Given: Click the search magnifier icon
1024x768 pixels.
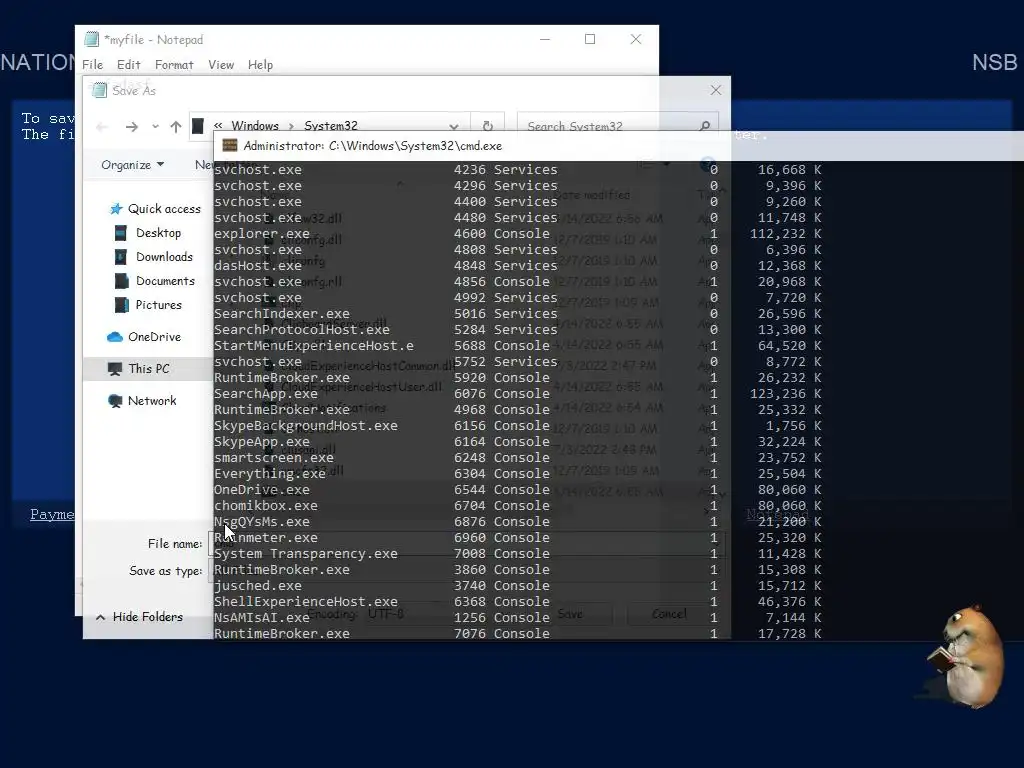Looking at the screenshot, I should (x=705, y=125).
